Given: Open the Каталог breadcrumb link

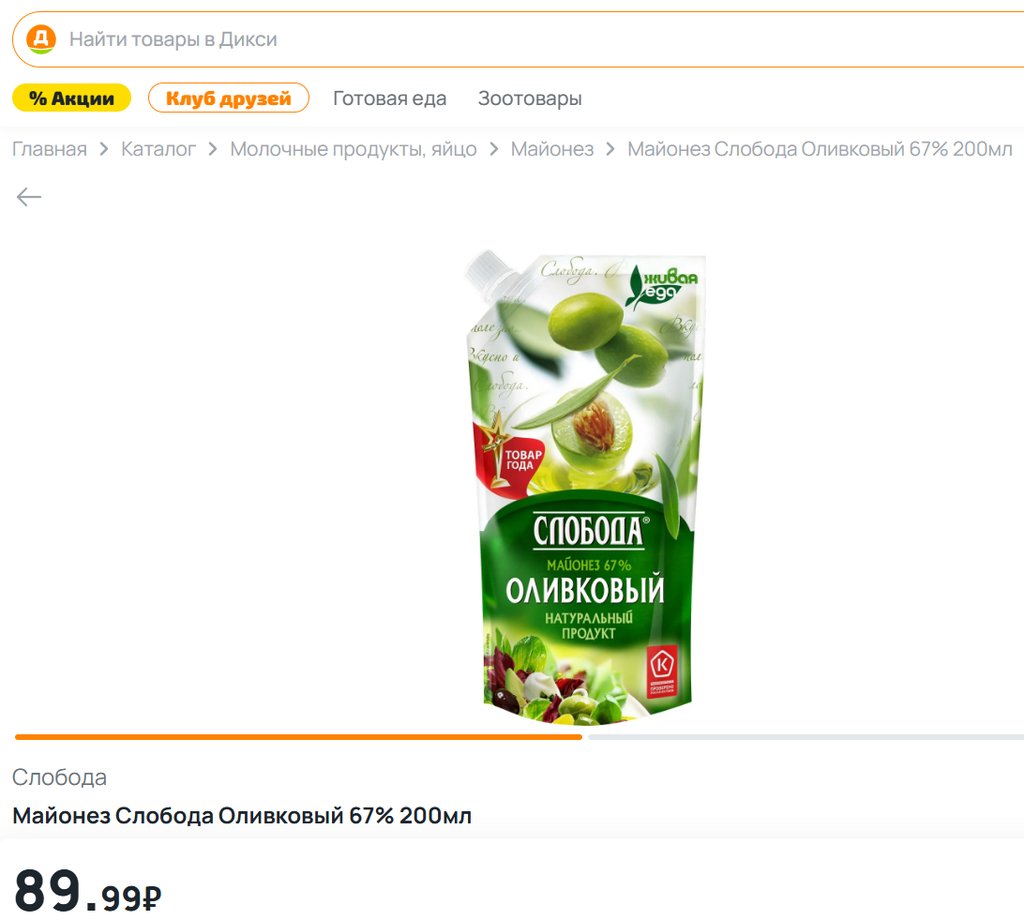Looking at the screenshot, I should click(158, 149).
